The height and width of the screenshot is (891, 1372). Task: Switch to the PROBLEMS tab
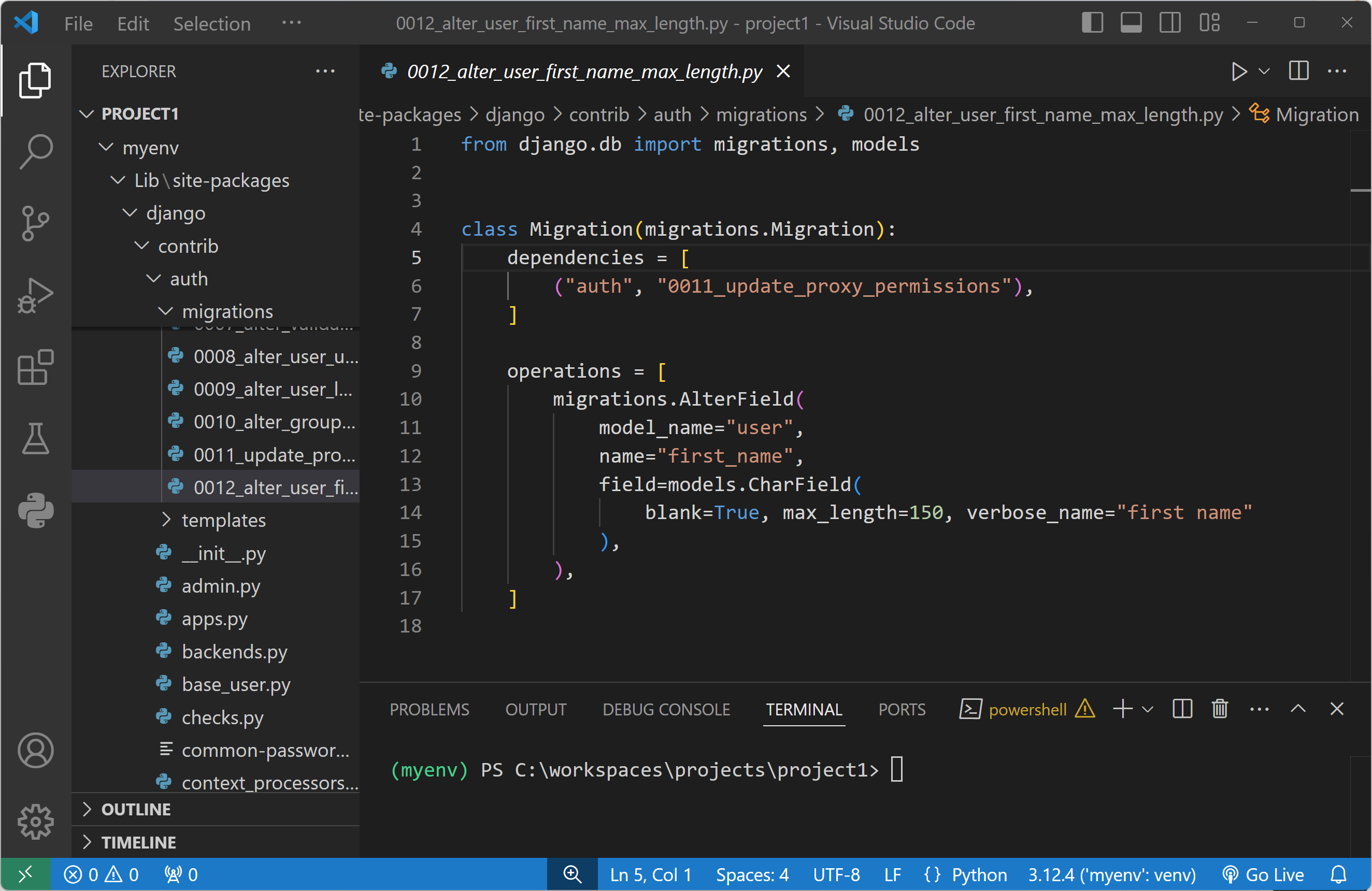(430, 710)
